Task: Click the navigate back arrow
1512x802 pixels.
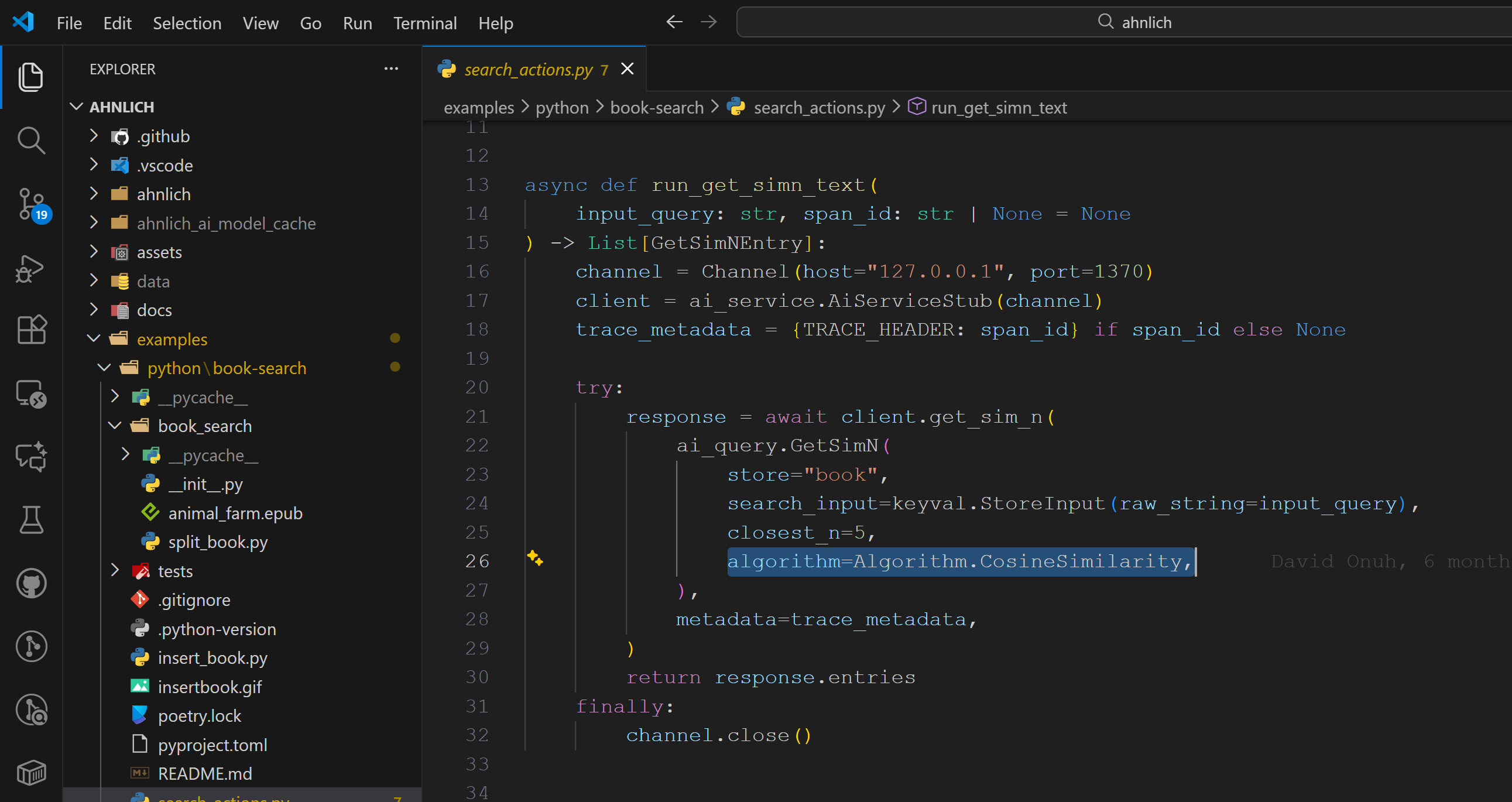Action: (674, 22)
